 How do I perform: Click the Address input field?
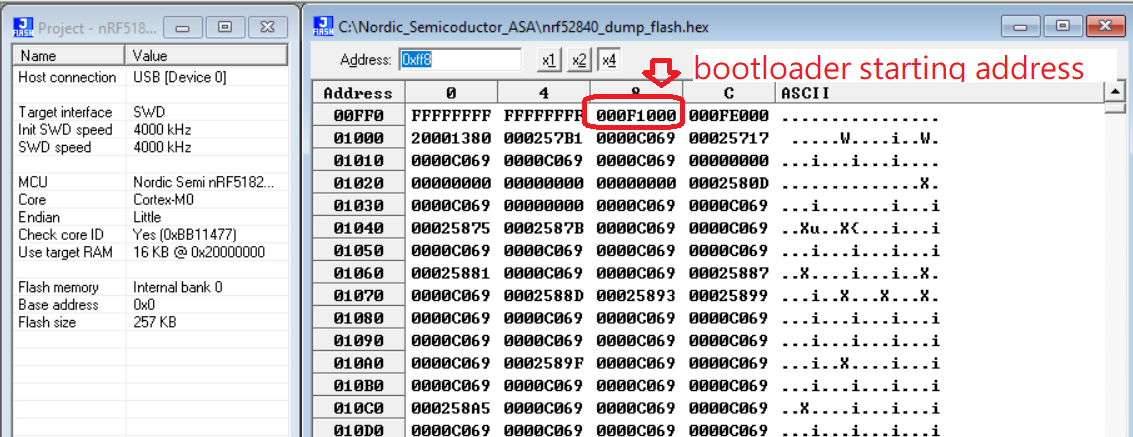460,60
